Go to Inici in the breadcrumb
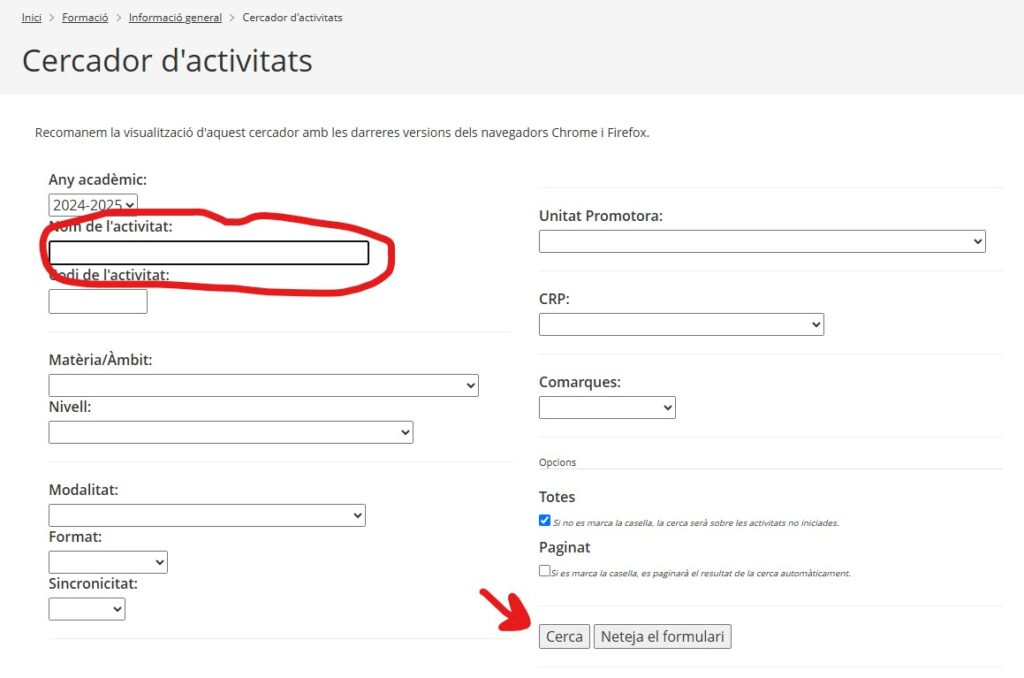Image resolution: width=1024 pixels, height=678 pixels. click(x=32, y=18)
